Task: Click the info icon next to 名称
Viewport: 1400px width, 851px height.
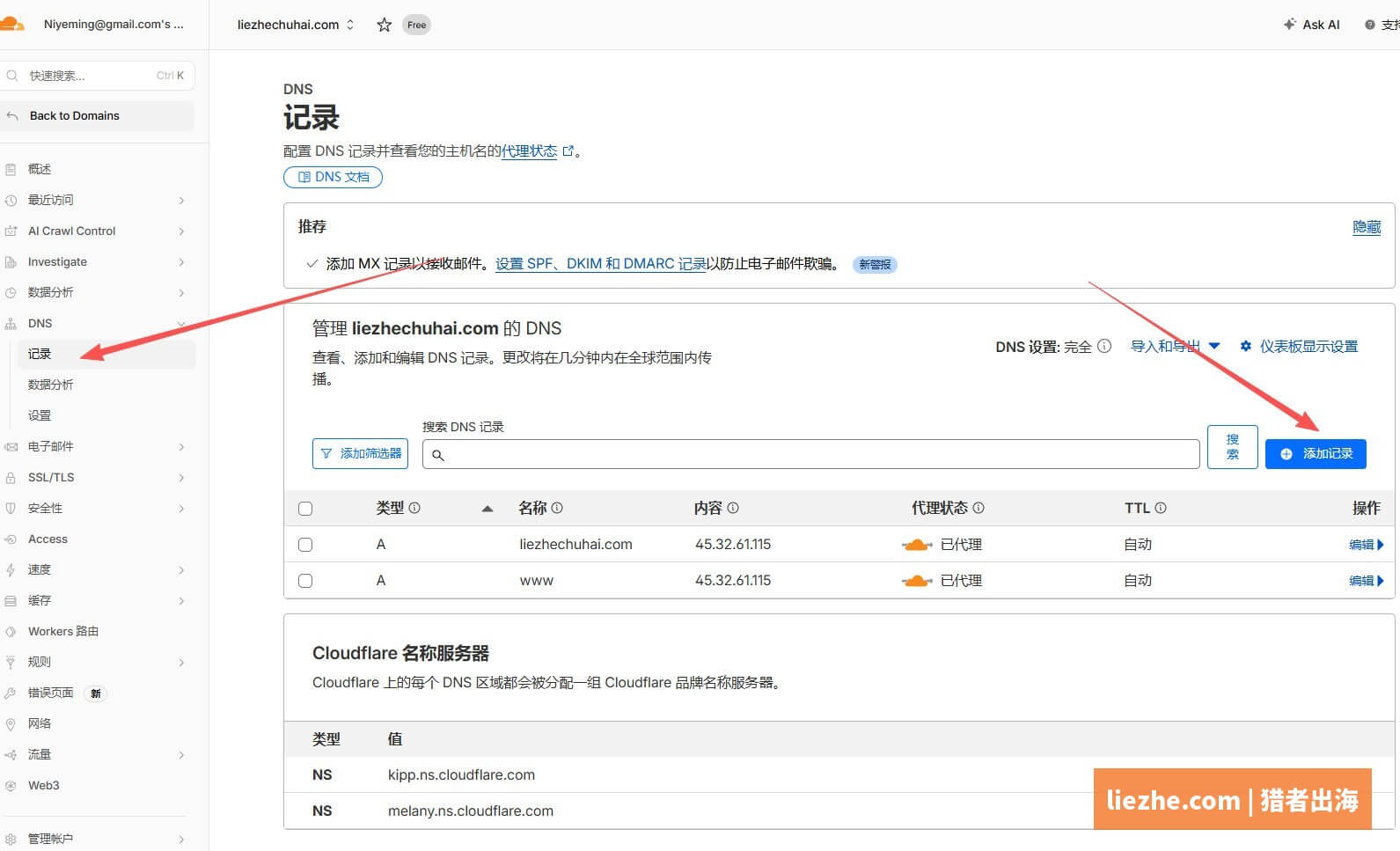Action: point(557,508)
